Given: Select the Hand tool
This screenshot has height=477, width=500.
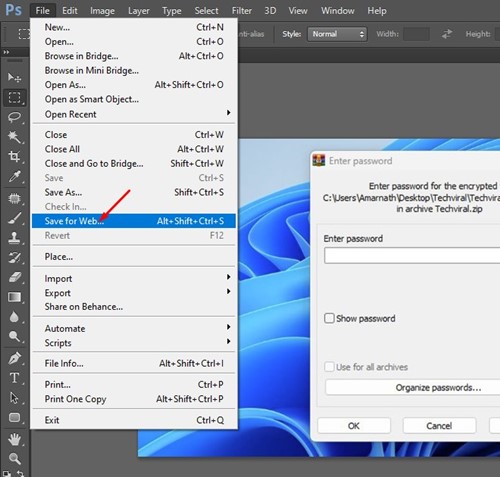Looking at the screenshot, I should click(14, 439).
